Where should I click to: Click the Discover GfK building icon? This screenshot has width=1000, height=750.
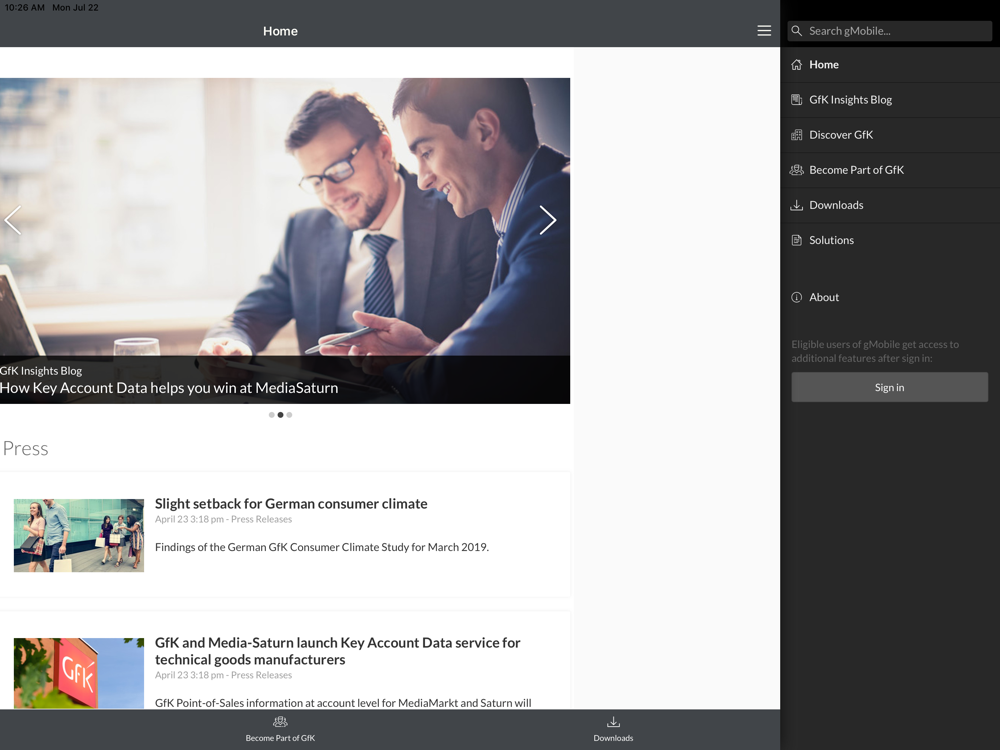click(x=797, y=135)
